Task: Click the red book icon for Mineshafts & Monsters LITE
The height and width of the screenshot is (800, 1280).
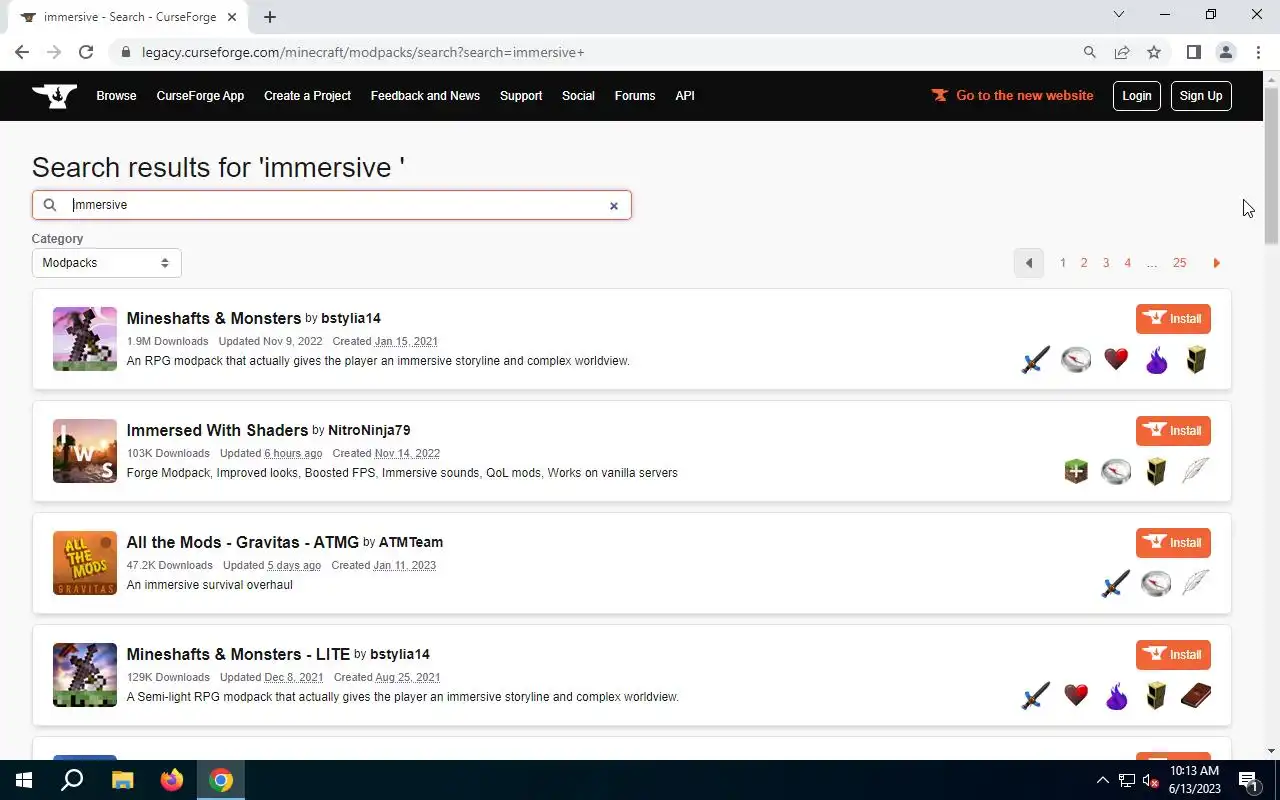Action: point(1196,695)
